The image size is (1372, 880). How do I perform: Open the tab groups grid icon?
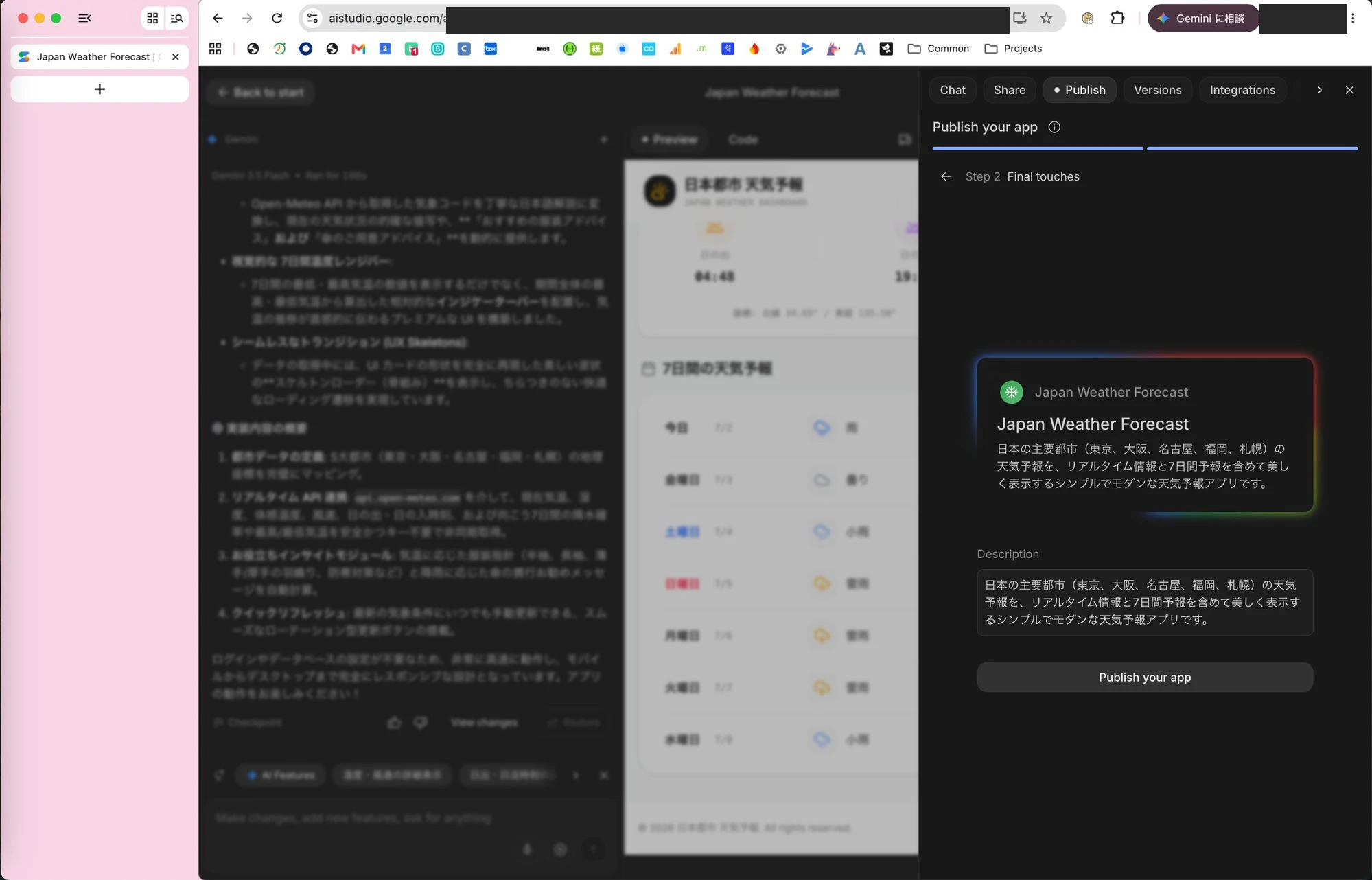(152, 19)
